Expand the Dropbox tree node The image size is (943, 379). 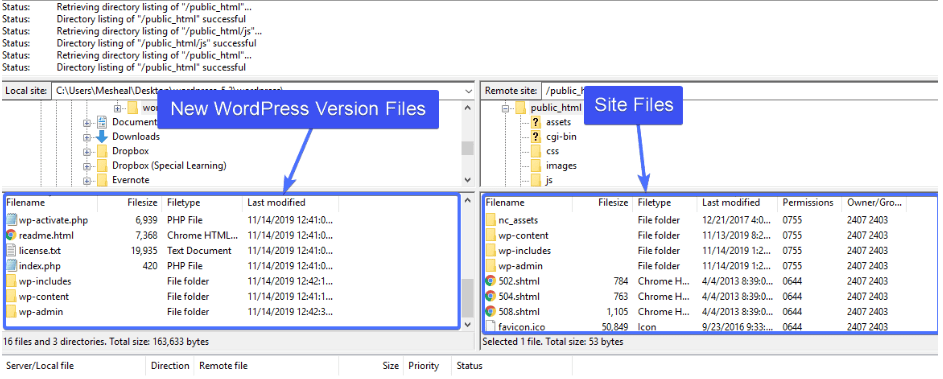(87, 152)
